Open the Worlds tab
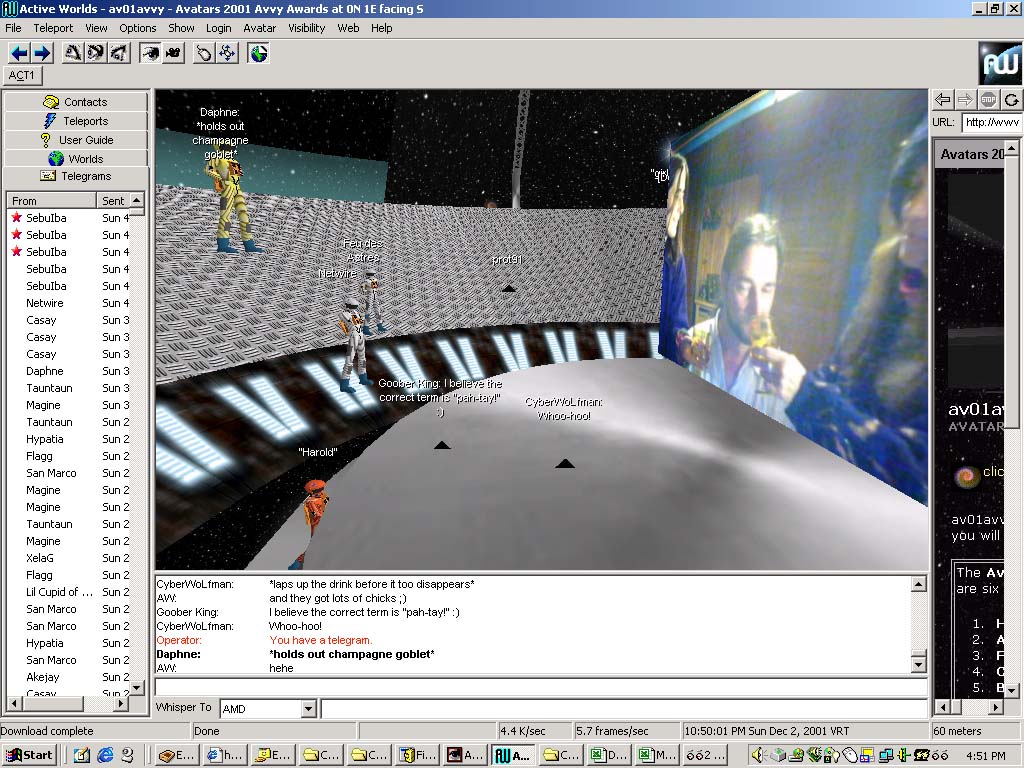The width and height of the screenshot is (1024, 768). click(x=76, y=159)
